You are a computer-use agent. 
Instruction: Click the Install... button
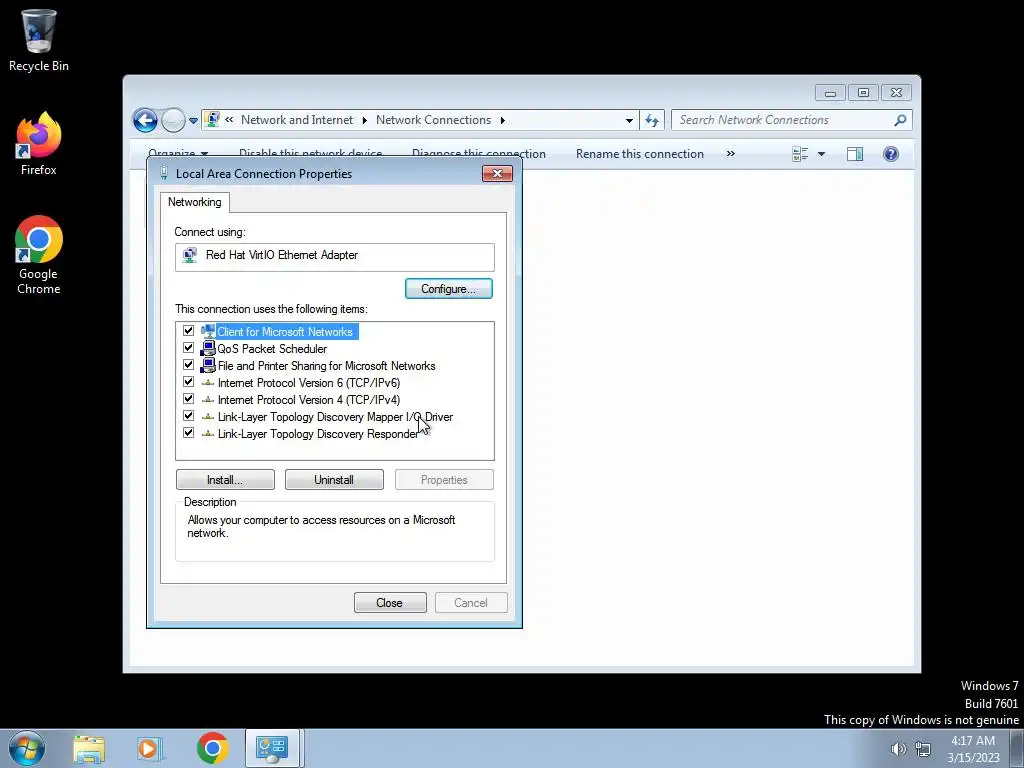pyautogui.click(x=225, y=480)
